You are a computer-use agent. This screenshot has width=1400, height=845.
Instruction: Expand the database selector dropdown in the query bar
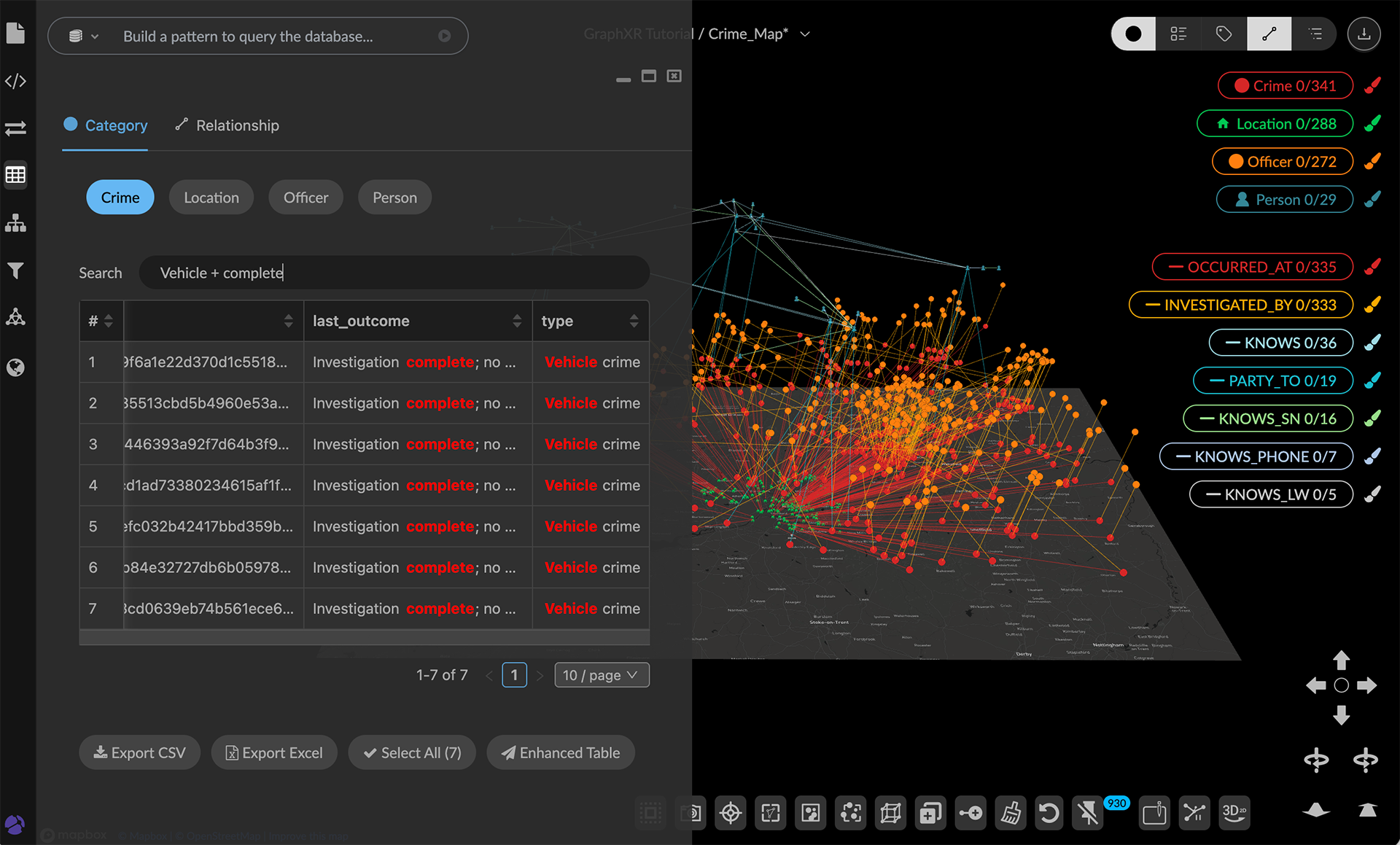(x=83, y=36)
